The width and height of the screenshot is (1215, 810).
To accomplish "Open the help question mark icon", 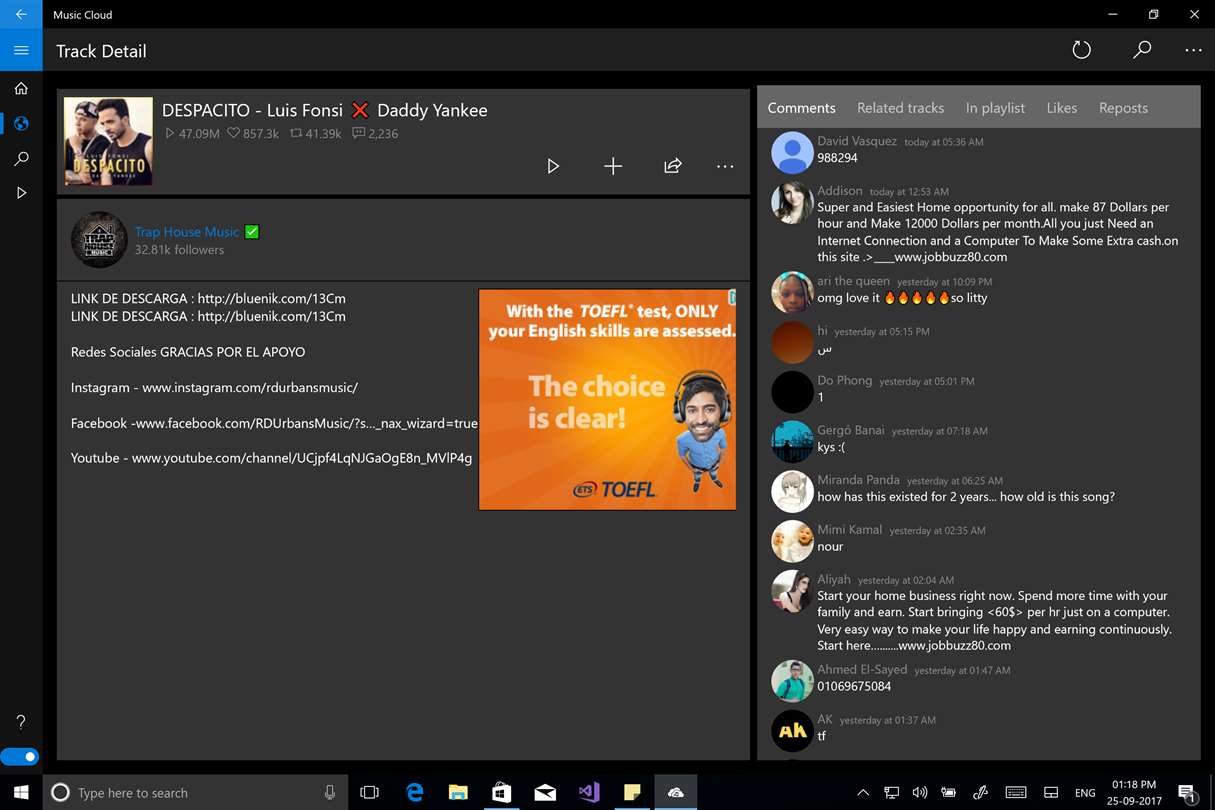I will point(21,721).
